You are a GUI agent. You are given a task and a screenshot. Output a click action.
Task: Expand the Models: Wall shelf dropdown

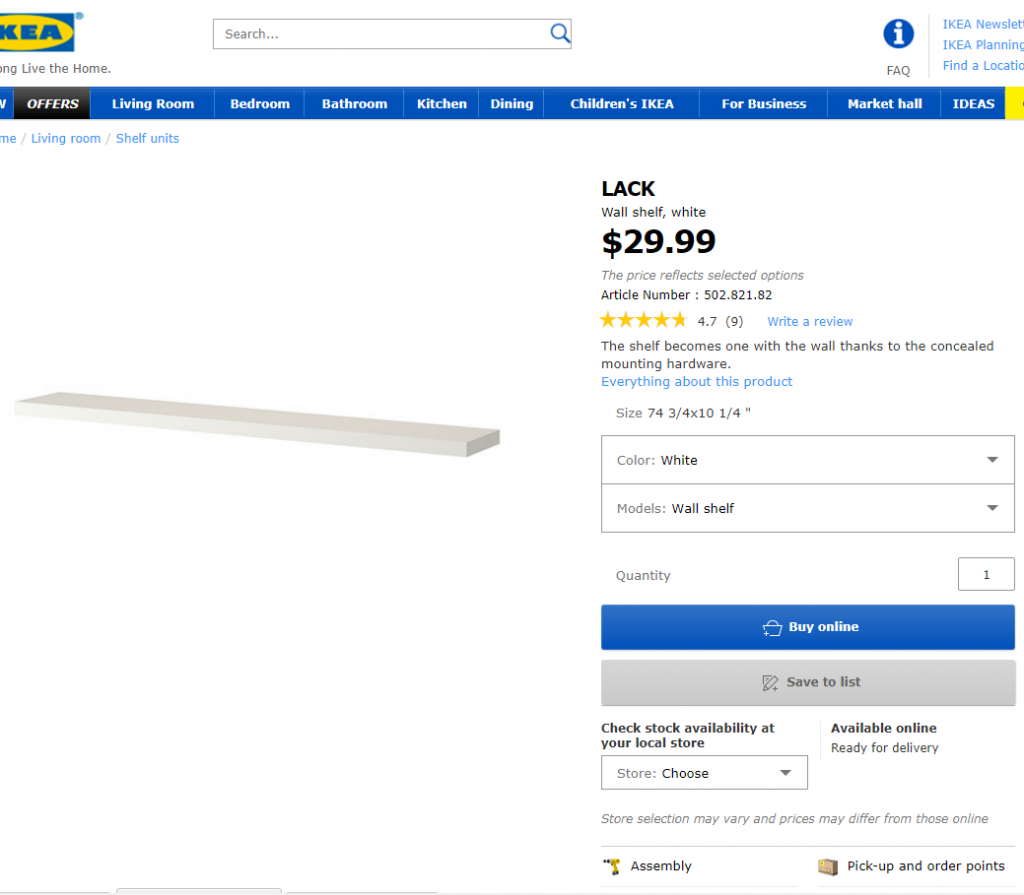point(807,508)
